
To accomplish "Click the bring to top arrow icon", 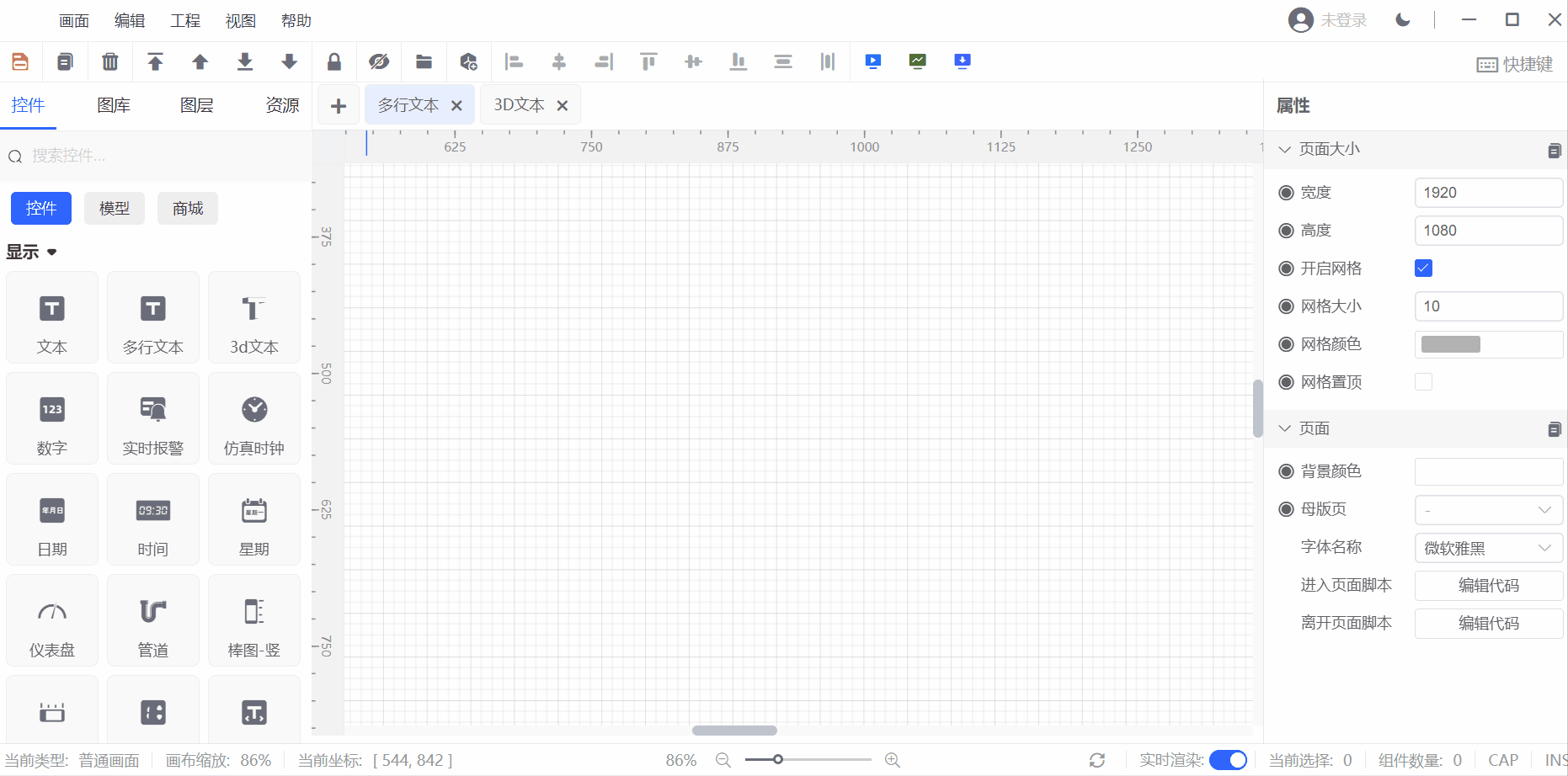I will pos(155,61).
